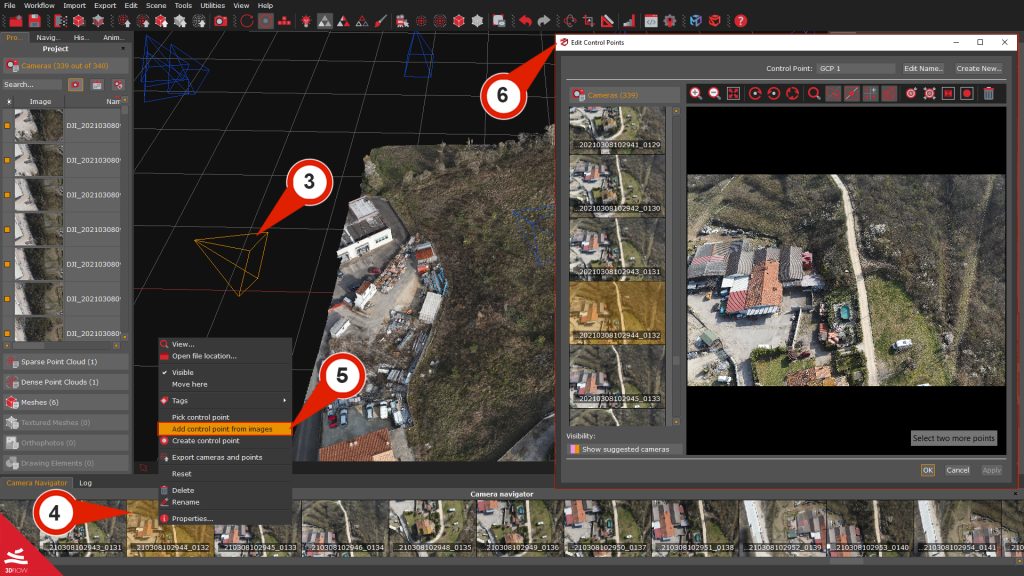1024x576 pixels.
Task: Click the triangle ruler measurement icon
Action: click(607, 21)
